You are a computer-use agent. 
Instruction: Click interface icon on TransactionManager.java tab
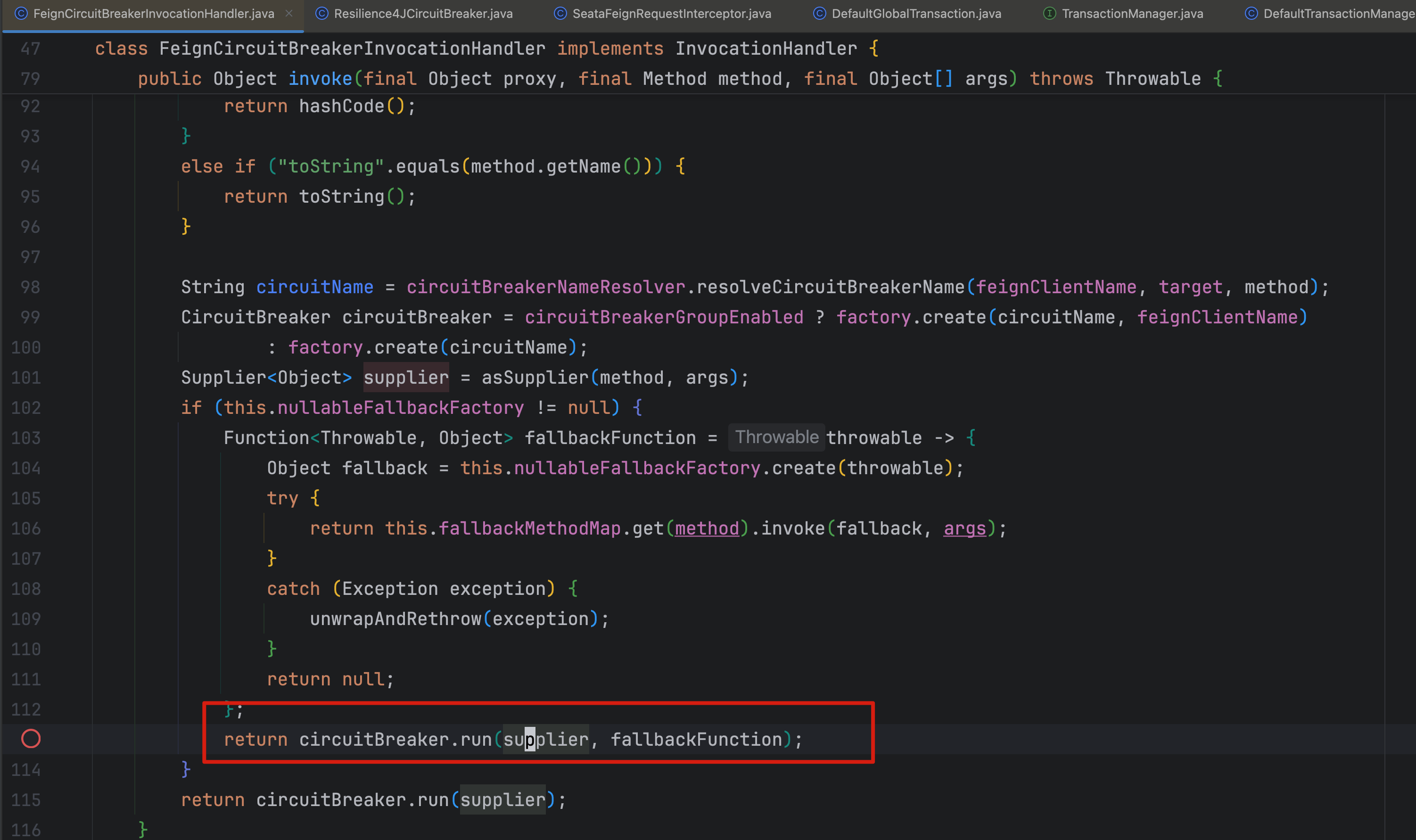coord(1049,13)
